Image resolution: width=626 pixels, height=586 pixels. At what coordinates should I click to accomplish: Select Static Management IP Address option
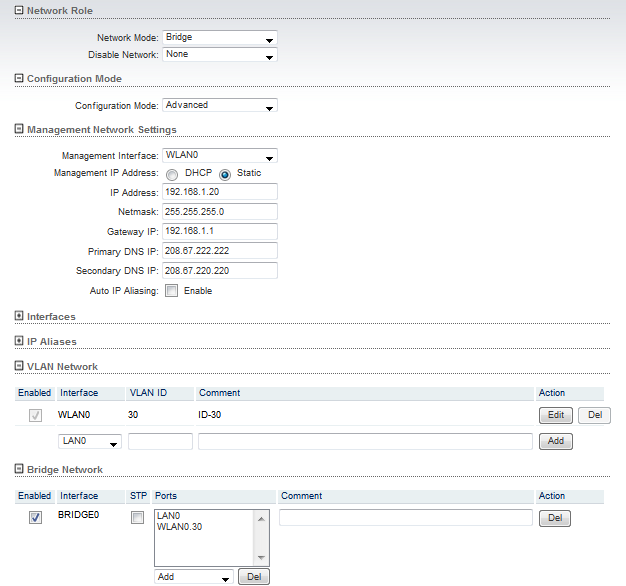pos(225,174)
